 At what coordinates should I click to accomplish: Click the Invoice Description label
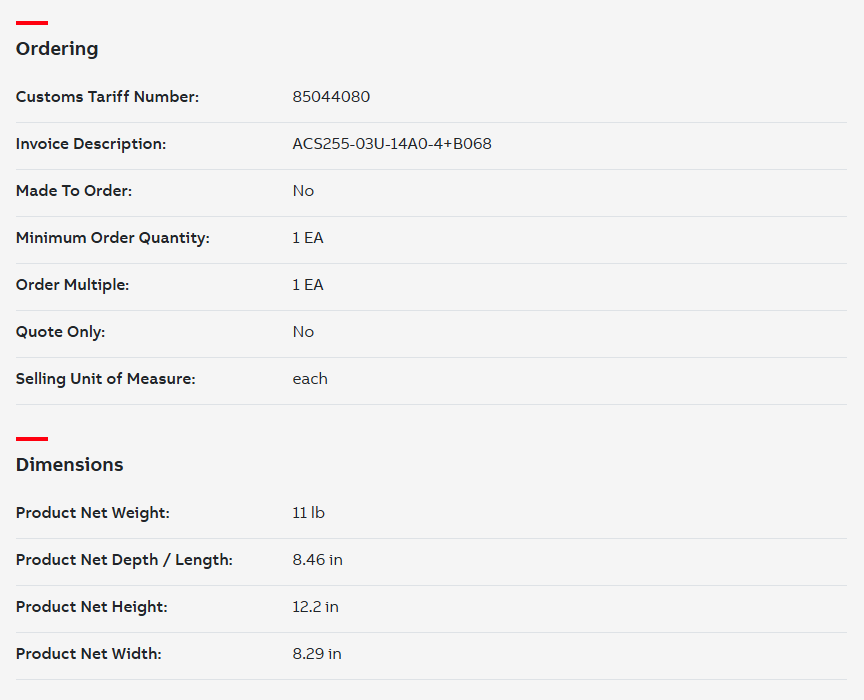(91, 144)
